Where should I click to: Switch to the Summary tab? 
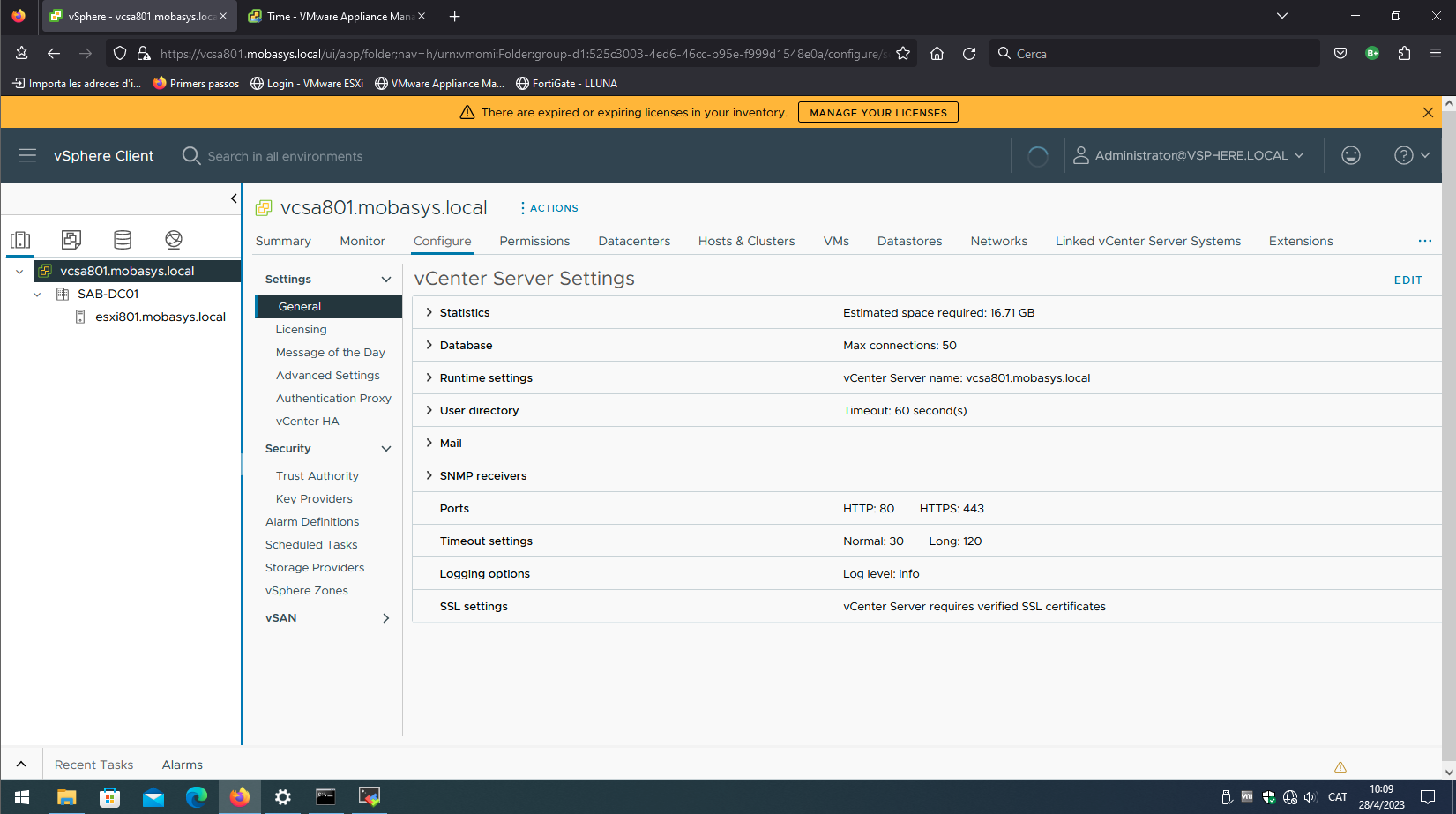coord(283,241)
